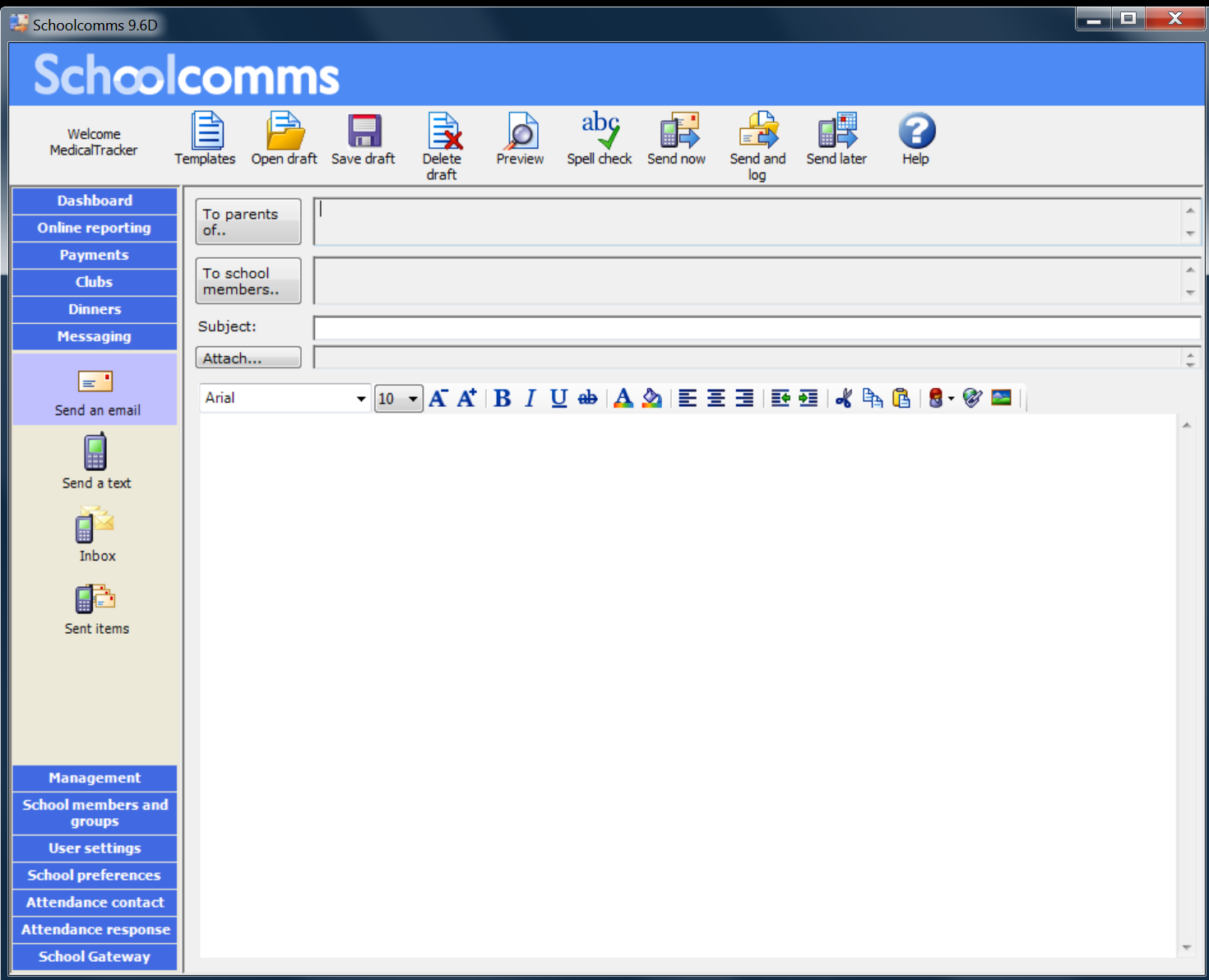Click the Send now icon
Viewport: 1209px width, 980px height.
(677, 138)
